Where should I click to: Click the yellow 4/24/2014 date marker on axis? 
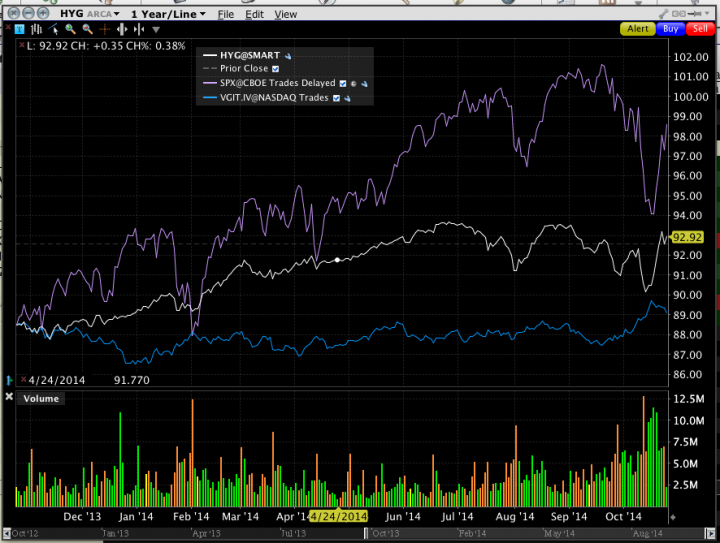(338, 516)
